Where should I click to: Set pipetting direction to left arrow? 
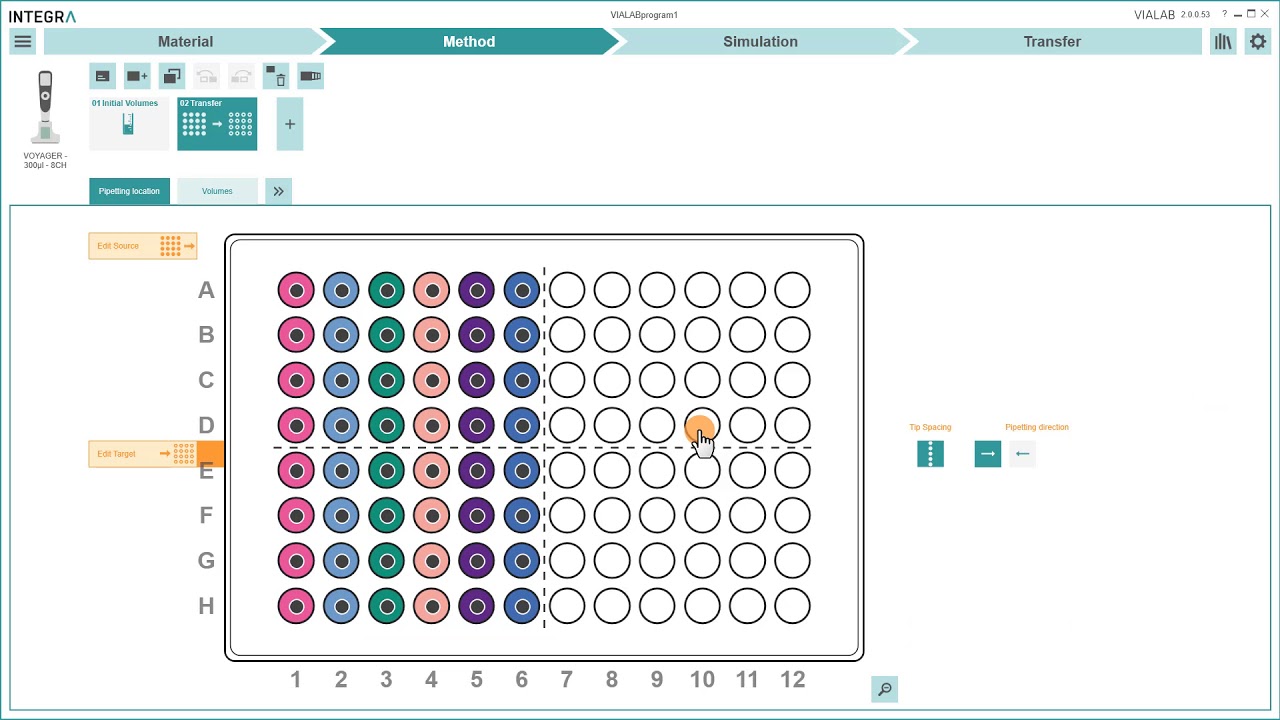coord(1022,454)
